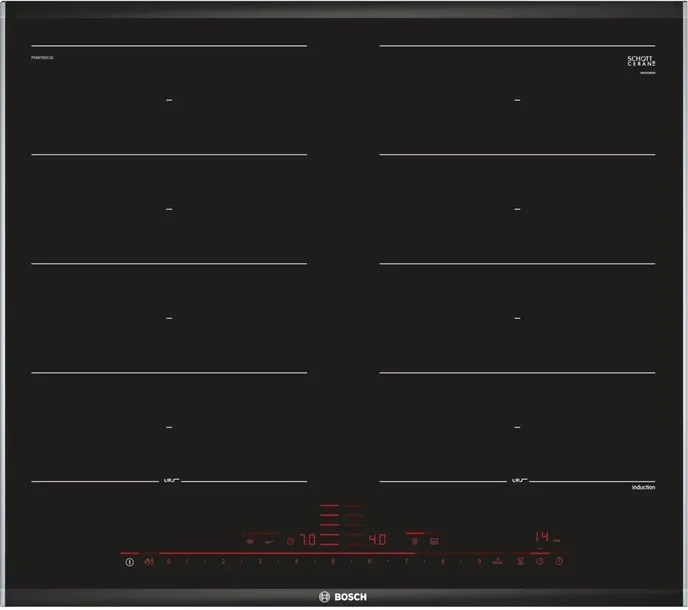Tap power level 9 on the slider
The image size is (688, 610).
[479, 562]
